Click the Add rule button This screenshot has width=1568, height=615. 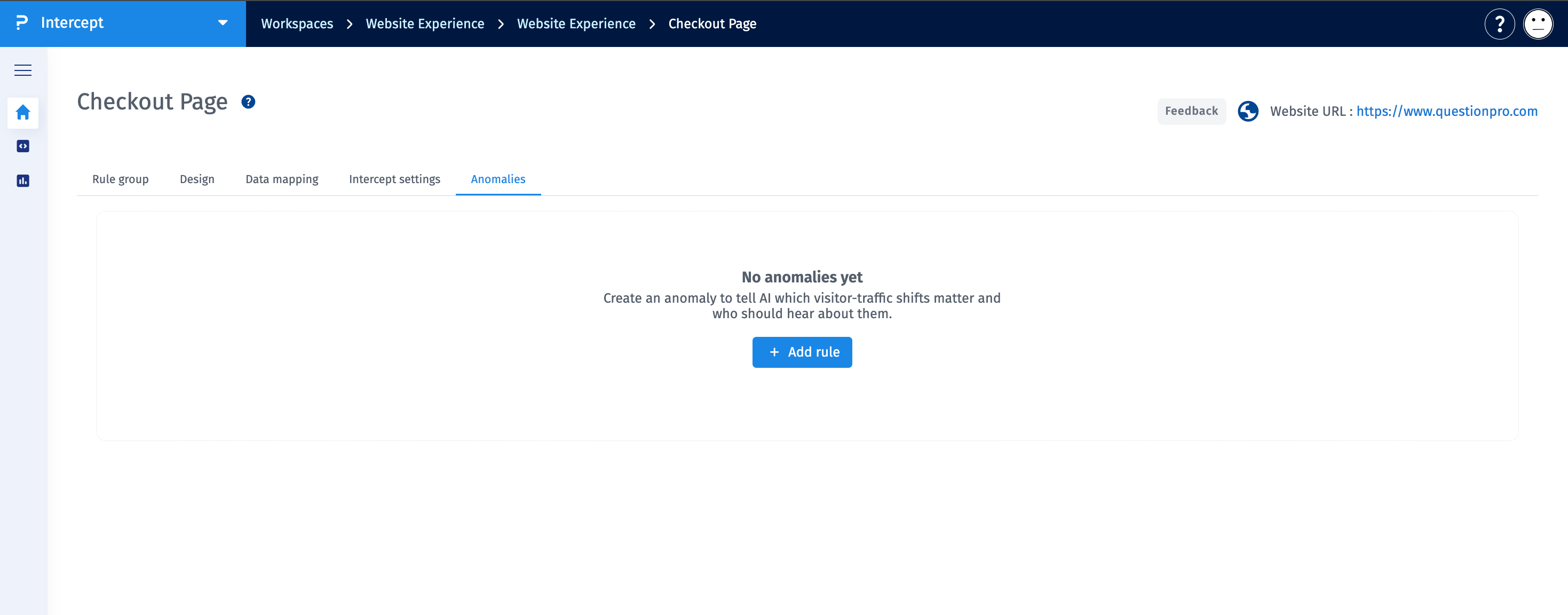pyautogui.click(x=802, y=352)
